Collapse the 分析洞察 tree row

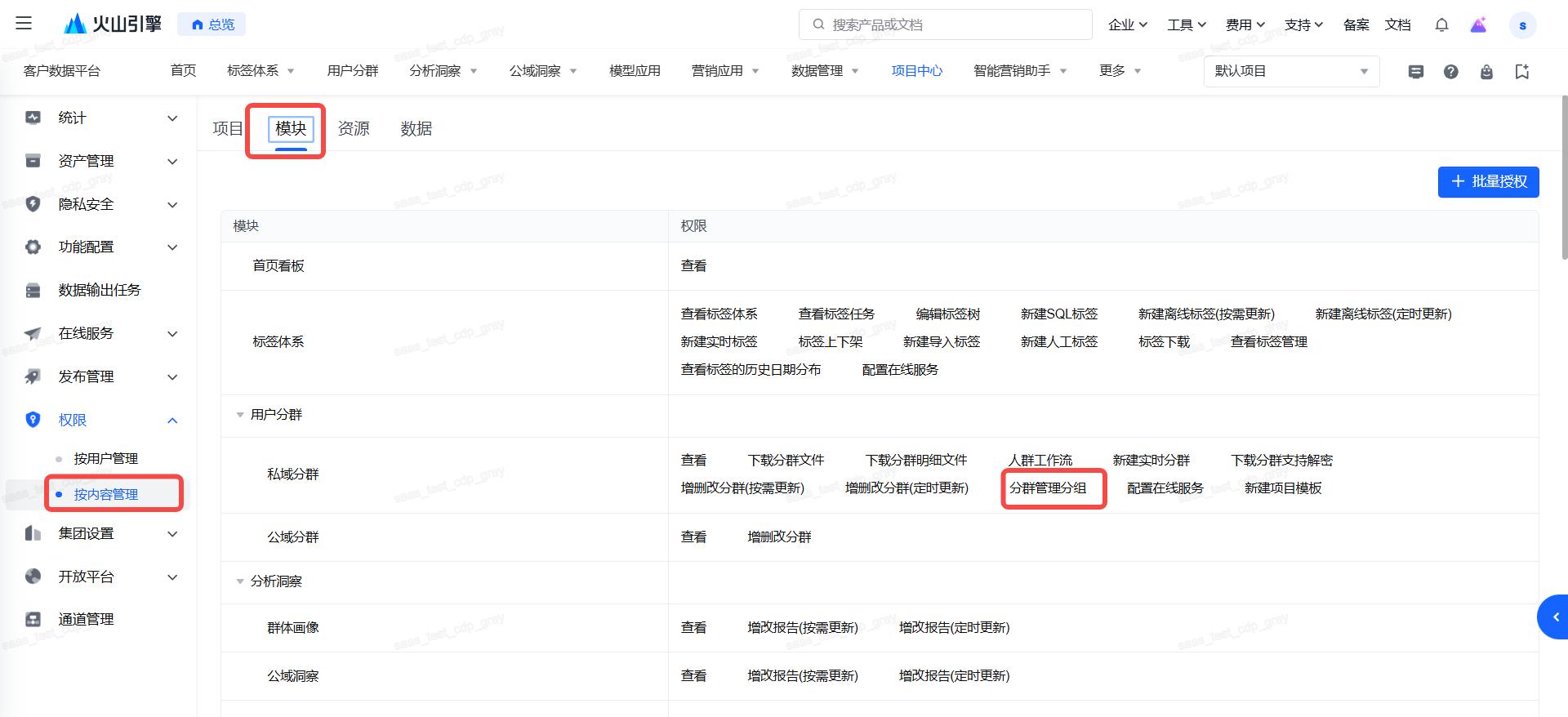pos(240,581)
